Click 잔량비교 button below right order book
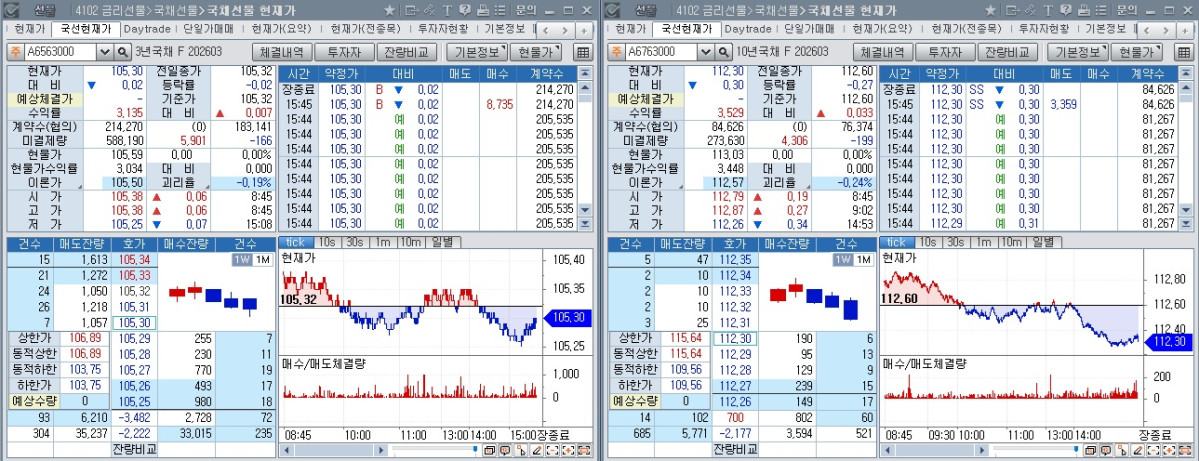Viewport: 1199px width, 461px height. click(735, 449)
